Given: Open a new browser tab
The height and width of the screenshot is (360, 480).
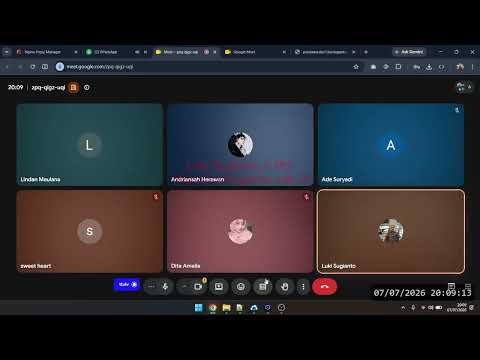Looking at the screenshot, I should tap(366, 52).
